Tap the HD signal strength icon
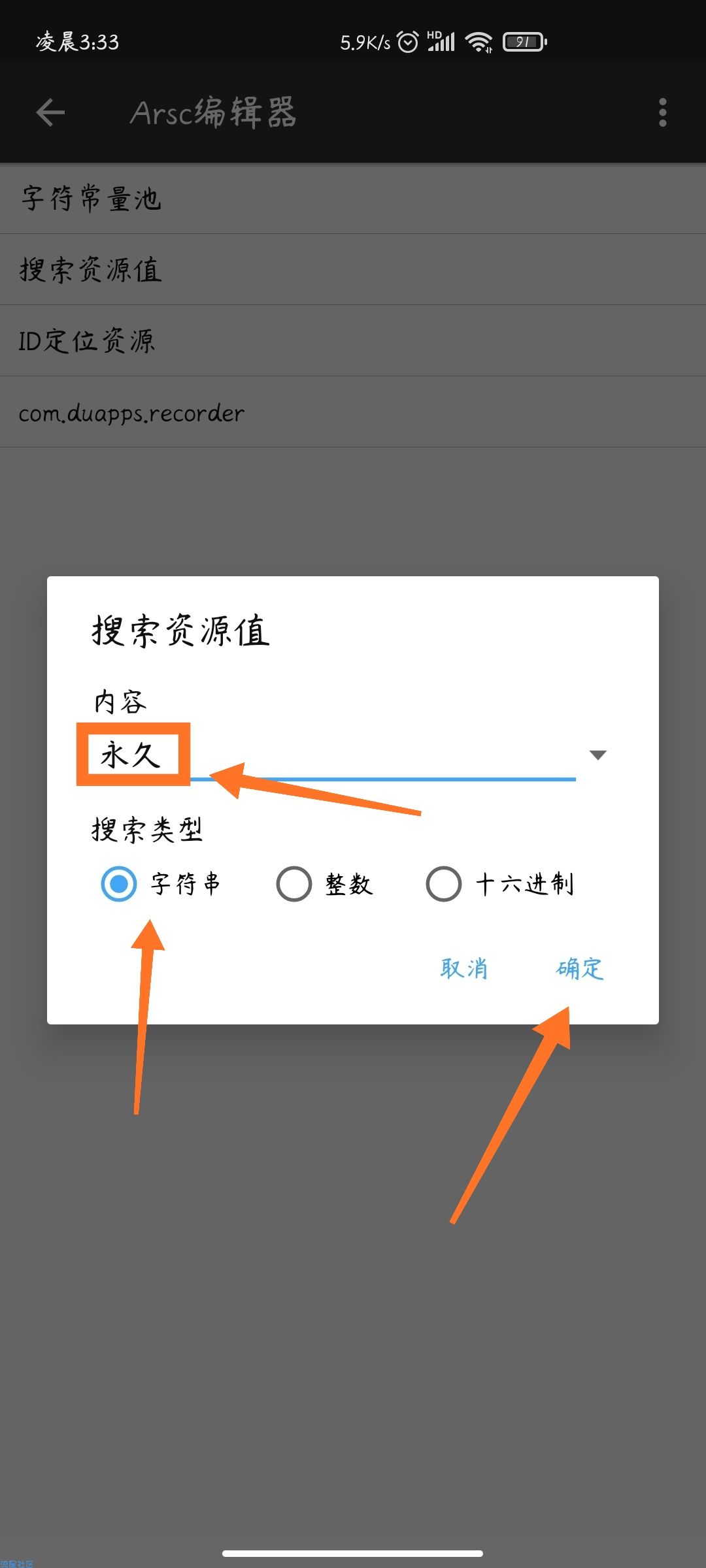 tap(441, 41)
